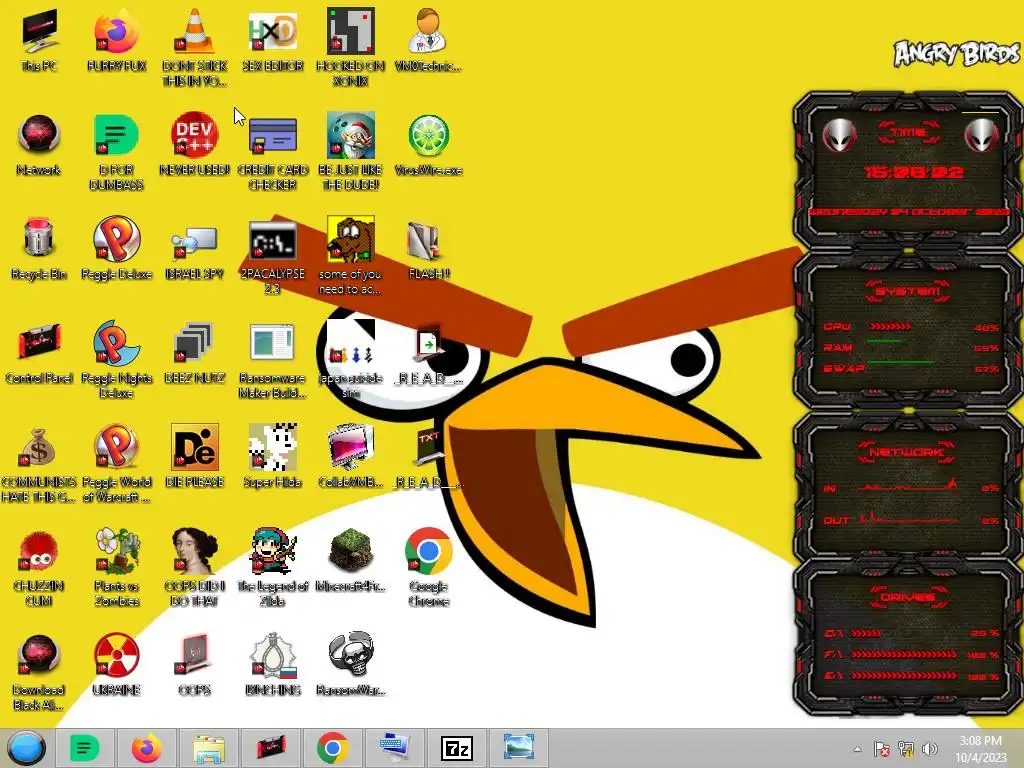Select the Recycle Bin icon
The image size is (1024, 768).
tap(39, 249)
